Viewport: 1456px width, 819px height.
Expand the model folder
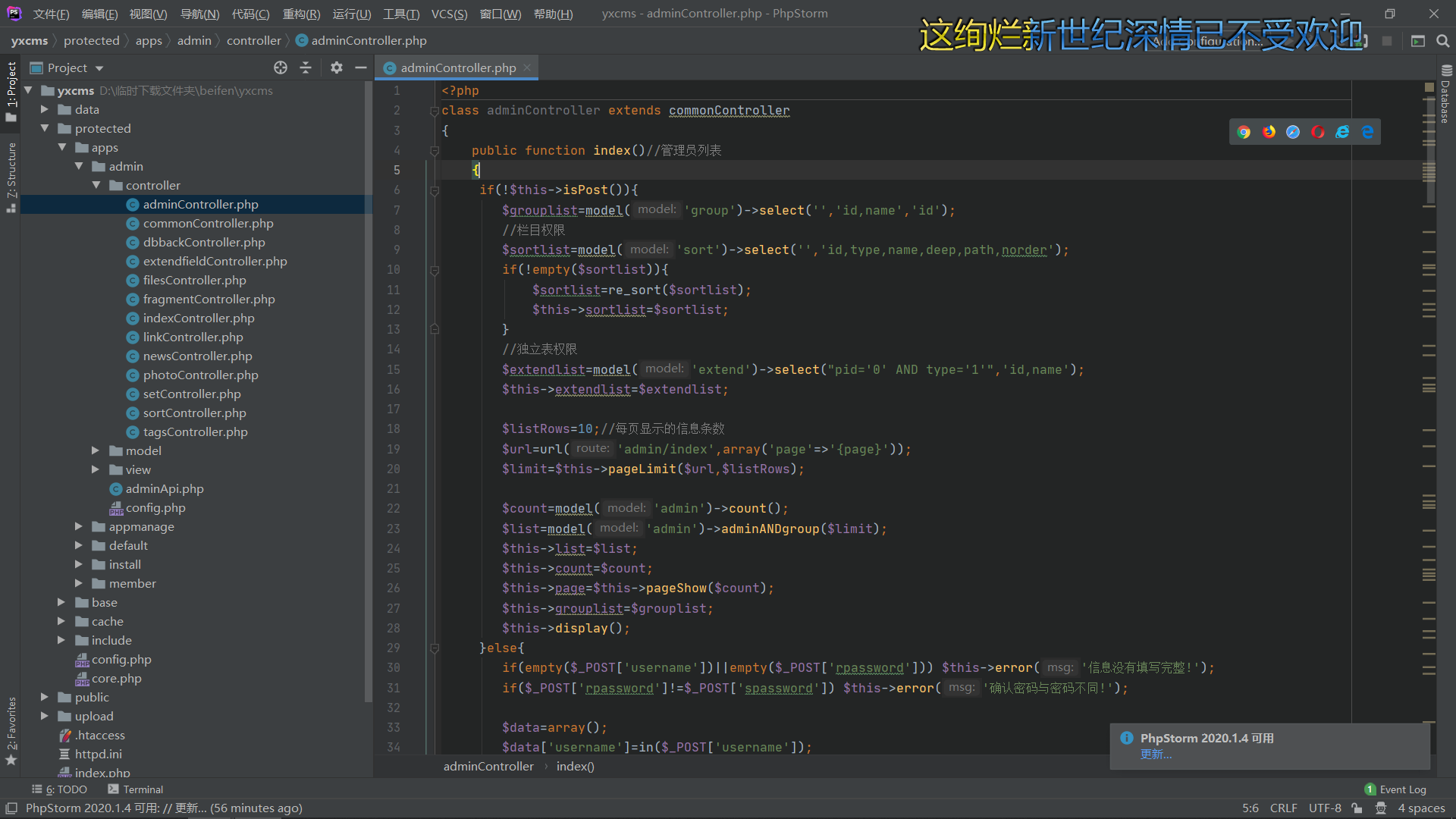[96, 450]
